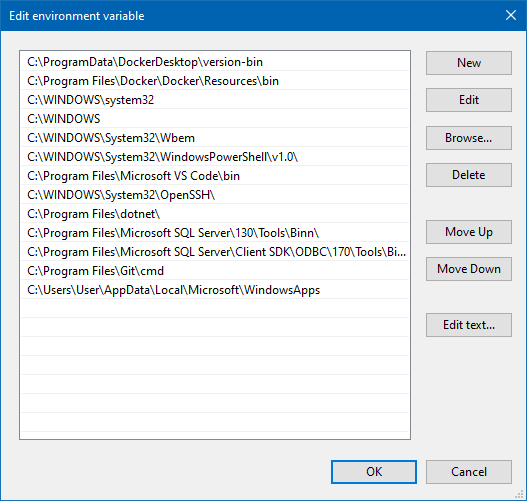The image size is (527, 501).
Task: Click the Move Up button
Action: (x=469, y=232)
